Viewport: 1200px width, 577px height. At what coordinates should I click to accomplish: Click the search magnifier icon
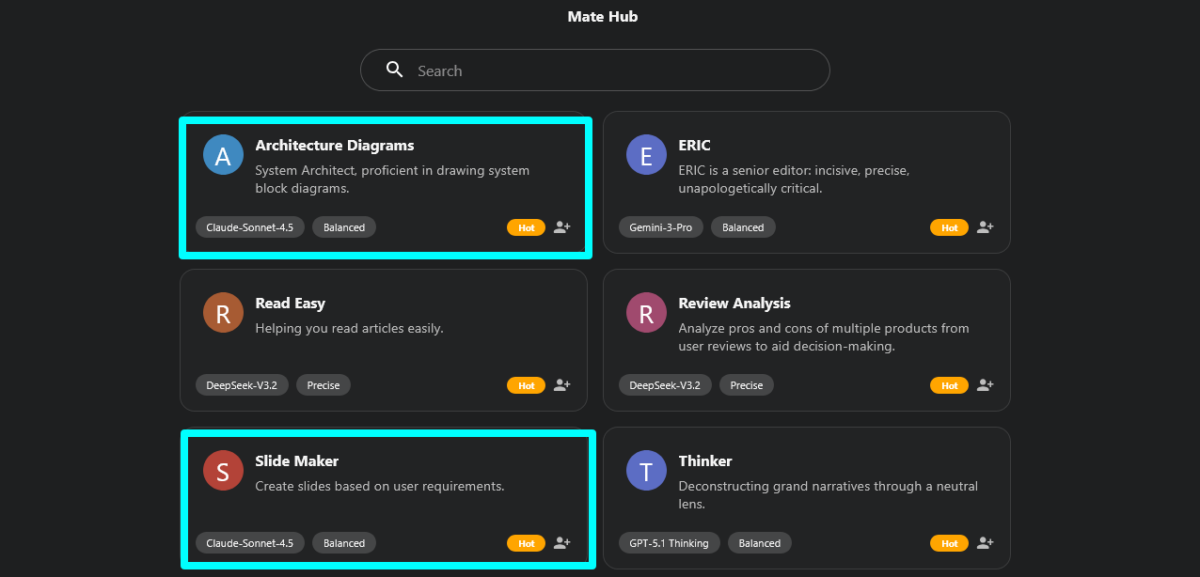[x=394, y=69]
